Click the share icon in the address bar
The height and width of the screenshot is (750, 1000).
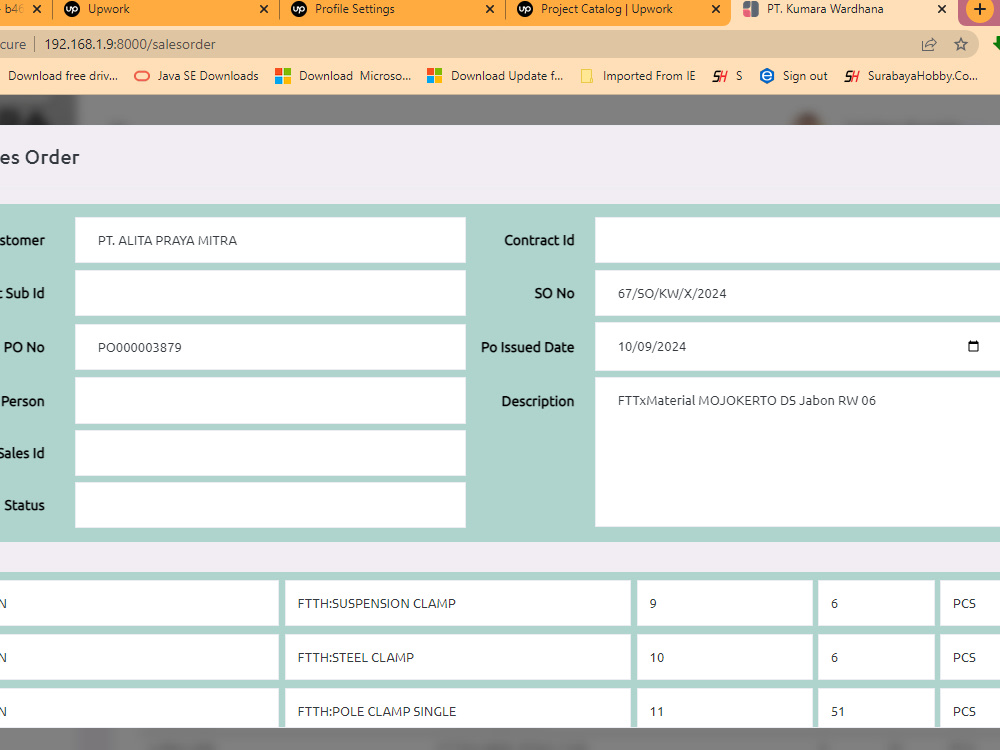pyautogui.click(x=928, y=44)
